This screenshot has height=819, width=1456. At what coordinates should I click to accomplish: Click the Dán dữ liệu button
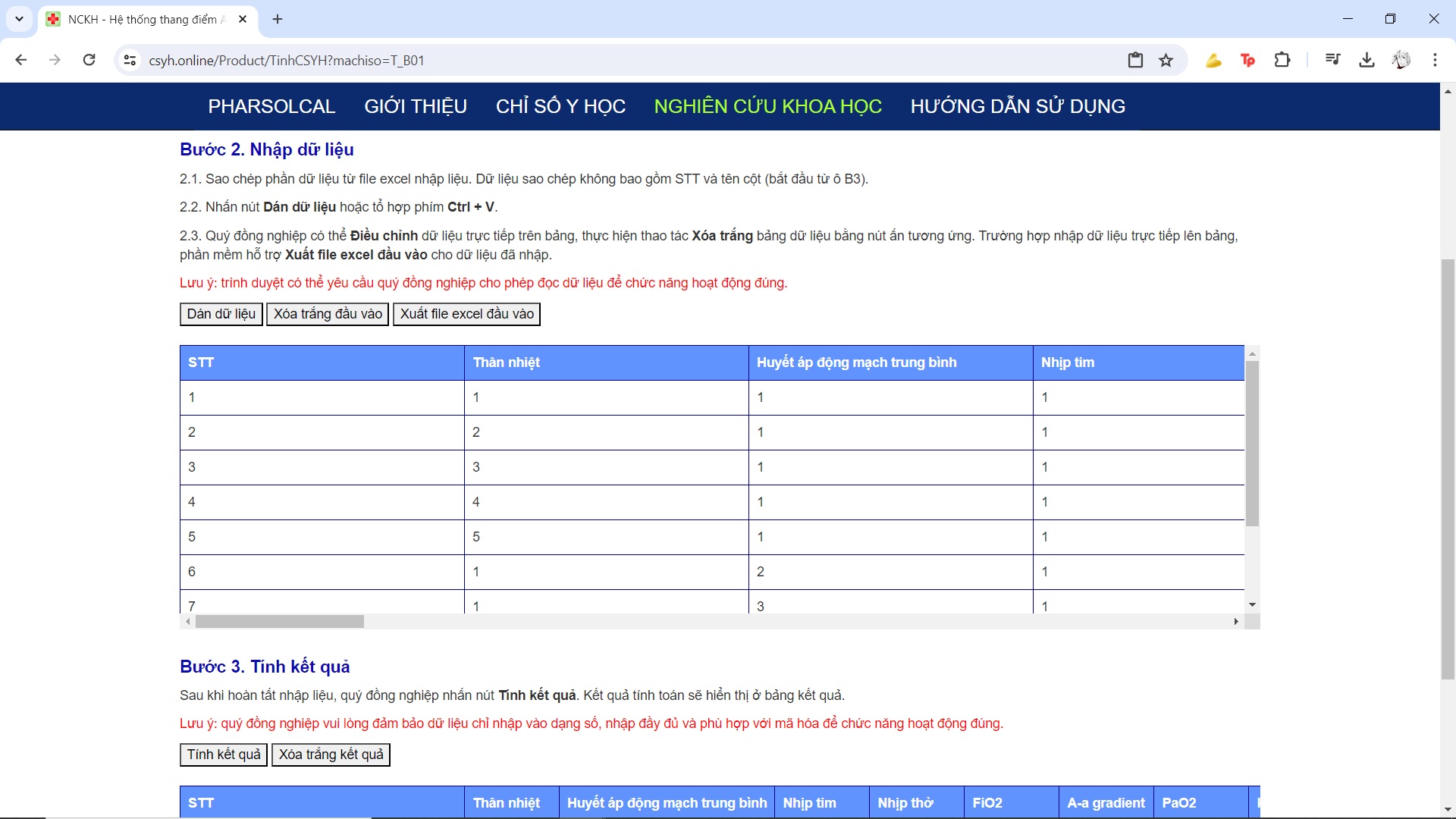click(221, 314)
